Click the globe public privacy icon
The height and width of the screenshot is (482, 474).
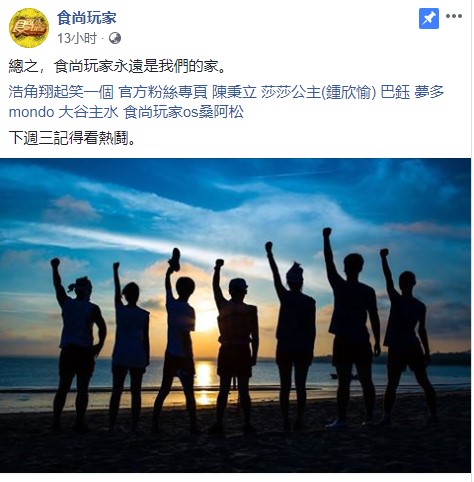pos(115,38)
